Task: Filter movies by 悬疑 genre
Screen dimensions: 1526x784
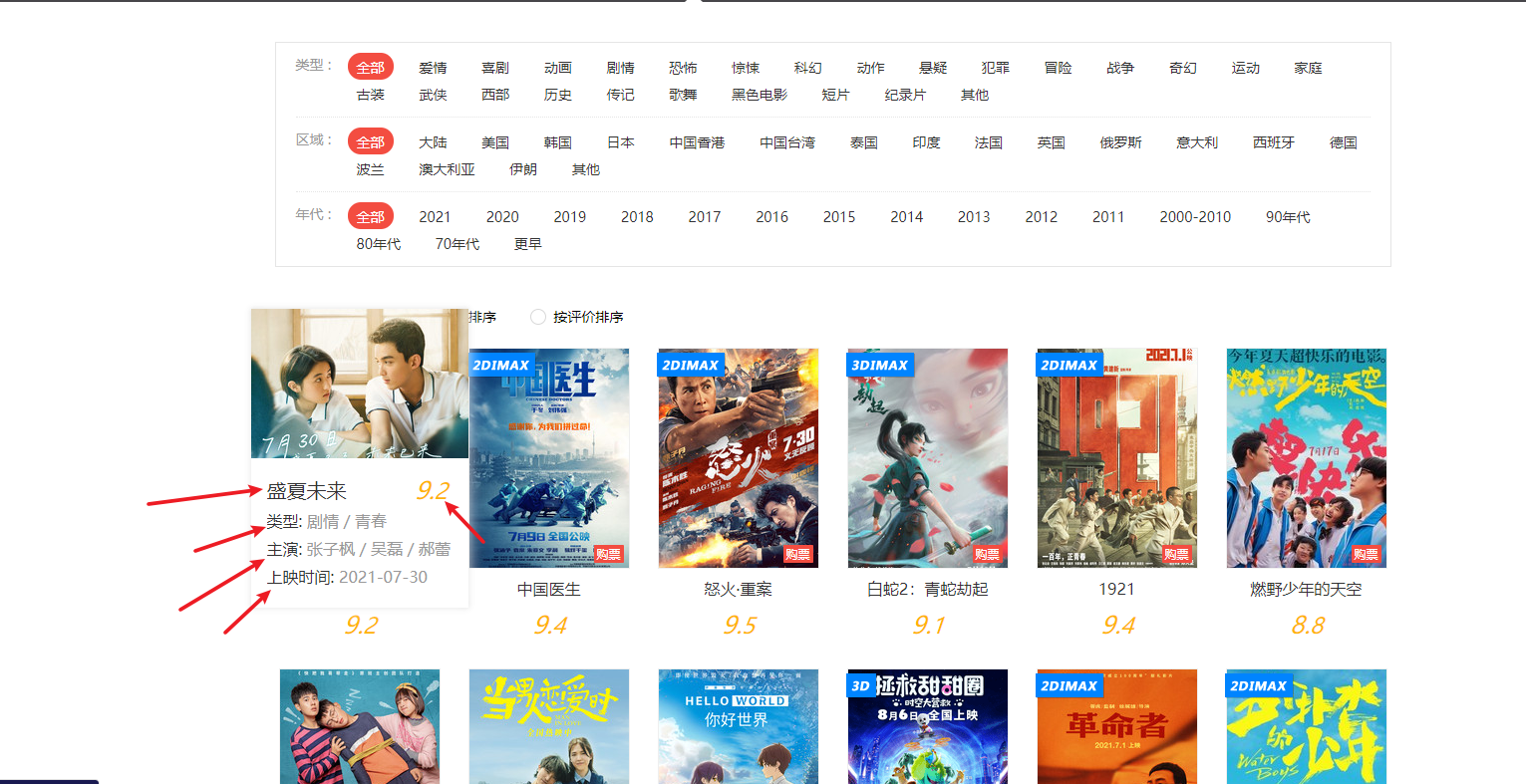Action: point(933,68)
